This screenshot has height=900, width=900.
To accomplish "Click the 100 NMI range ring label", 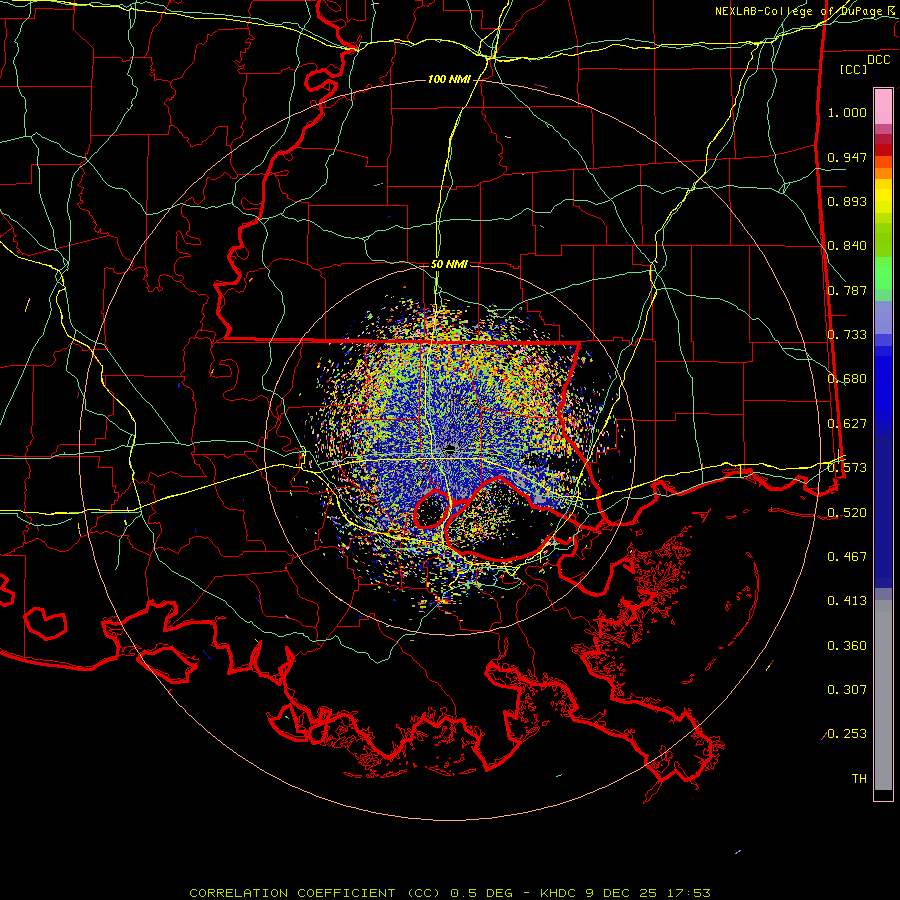I will pos(449,79).
